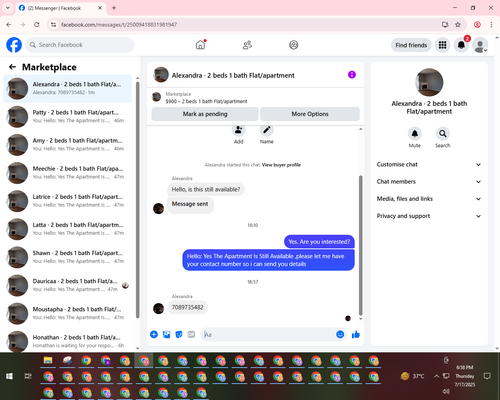This screenshot has width=500, height=400.
Task: Click Mark as pending button
Action: [x=205, y=114]
